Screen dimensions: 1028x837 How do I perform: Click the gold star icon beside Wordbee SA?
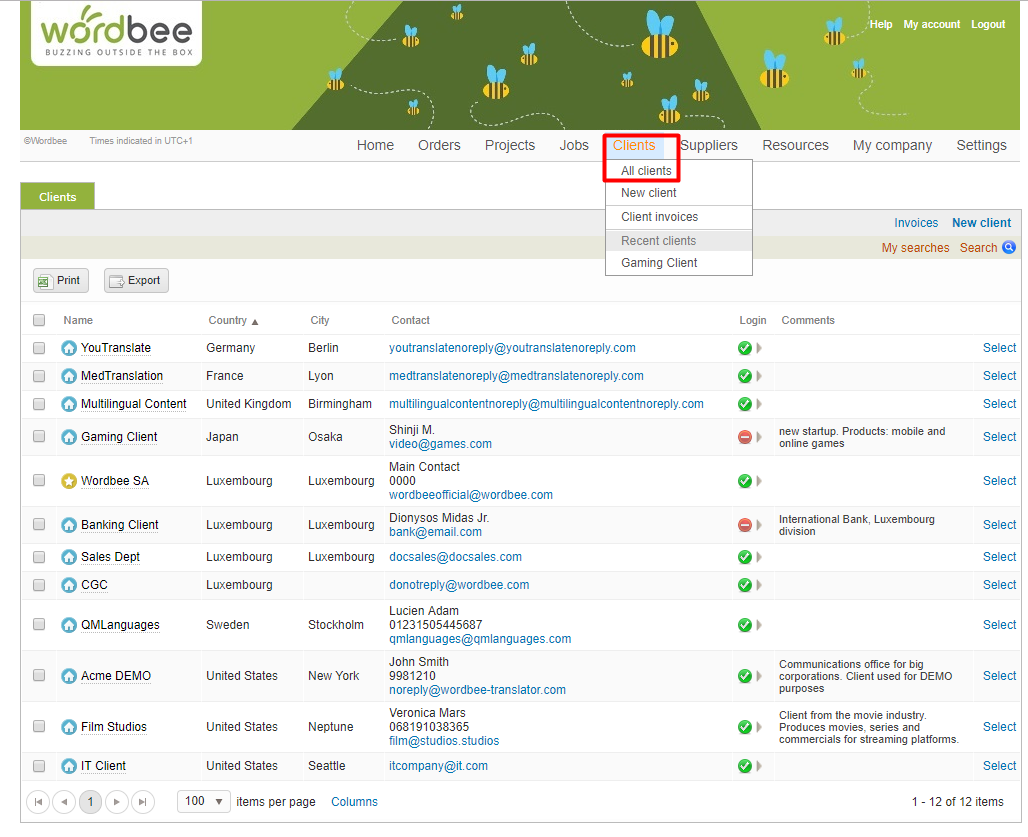coord(69,481)
